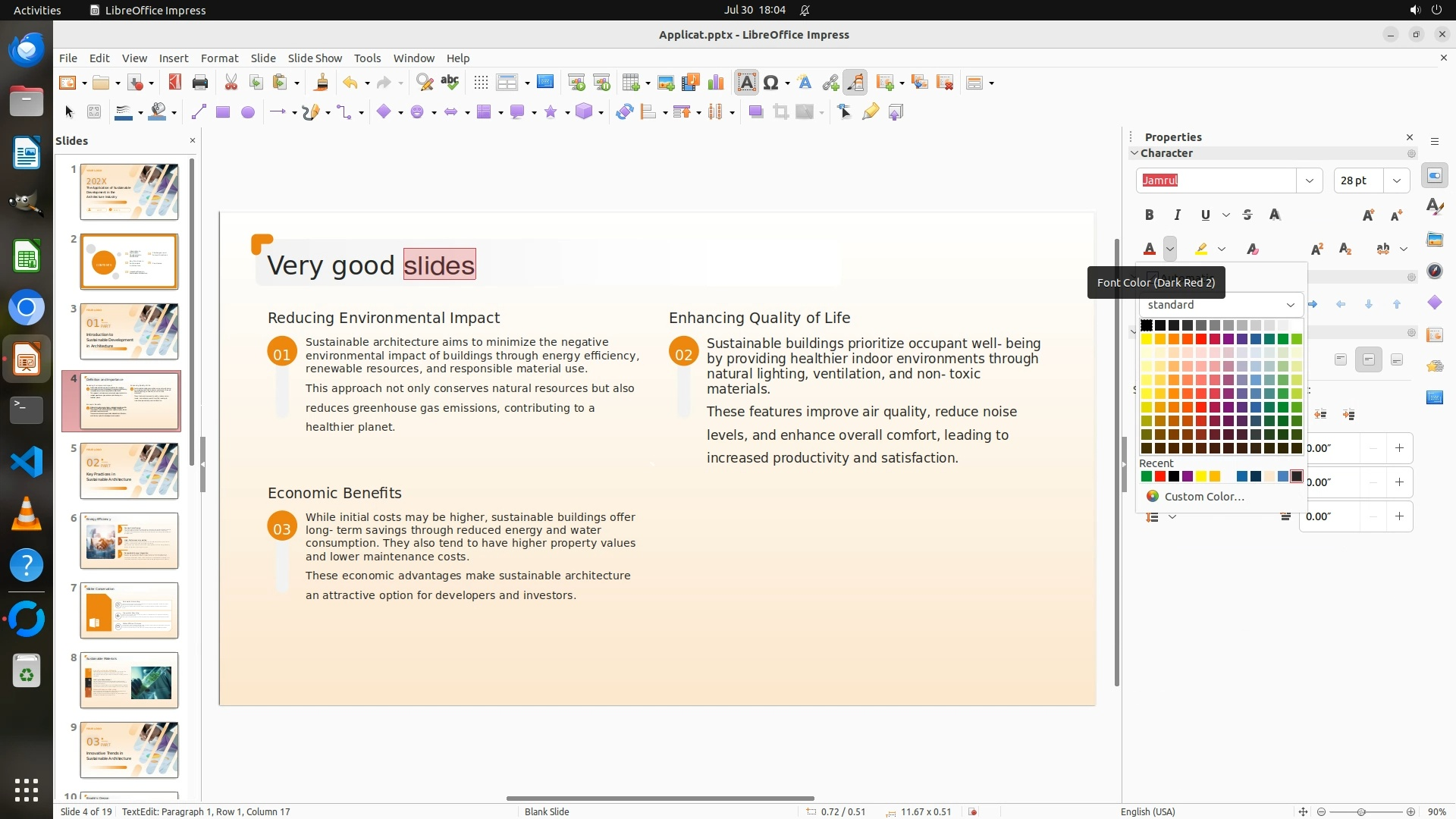Click Clear Direct Formatting icon
The width and height of the screenshot is (1456, 819).
pyautogui.click(x=1252, y=249)
